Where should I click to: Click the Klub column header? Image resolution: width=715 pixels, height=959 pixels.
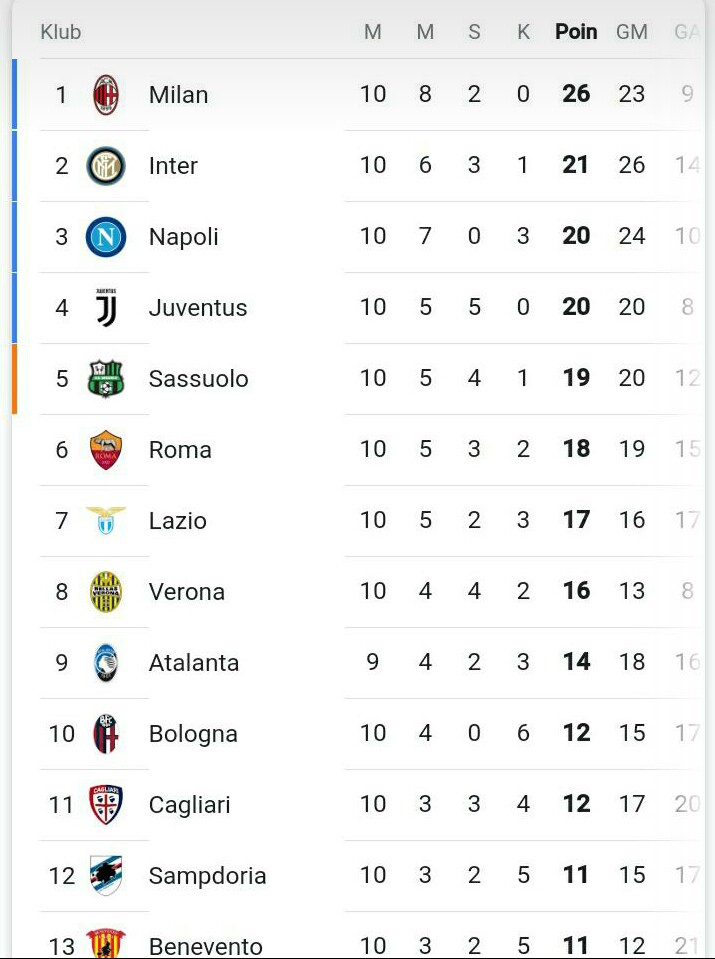point(61,32)
